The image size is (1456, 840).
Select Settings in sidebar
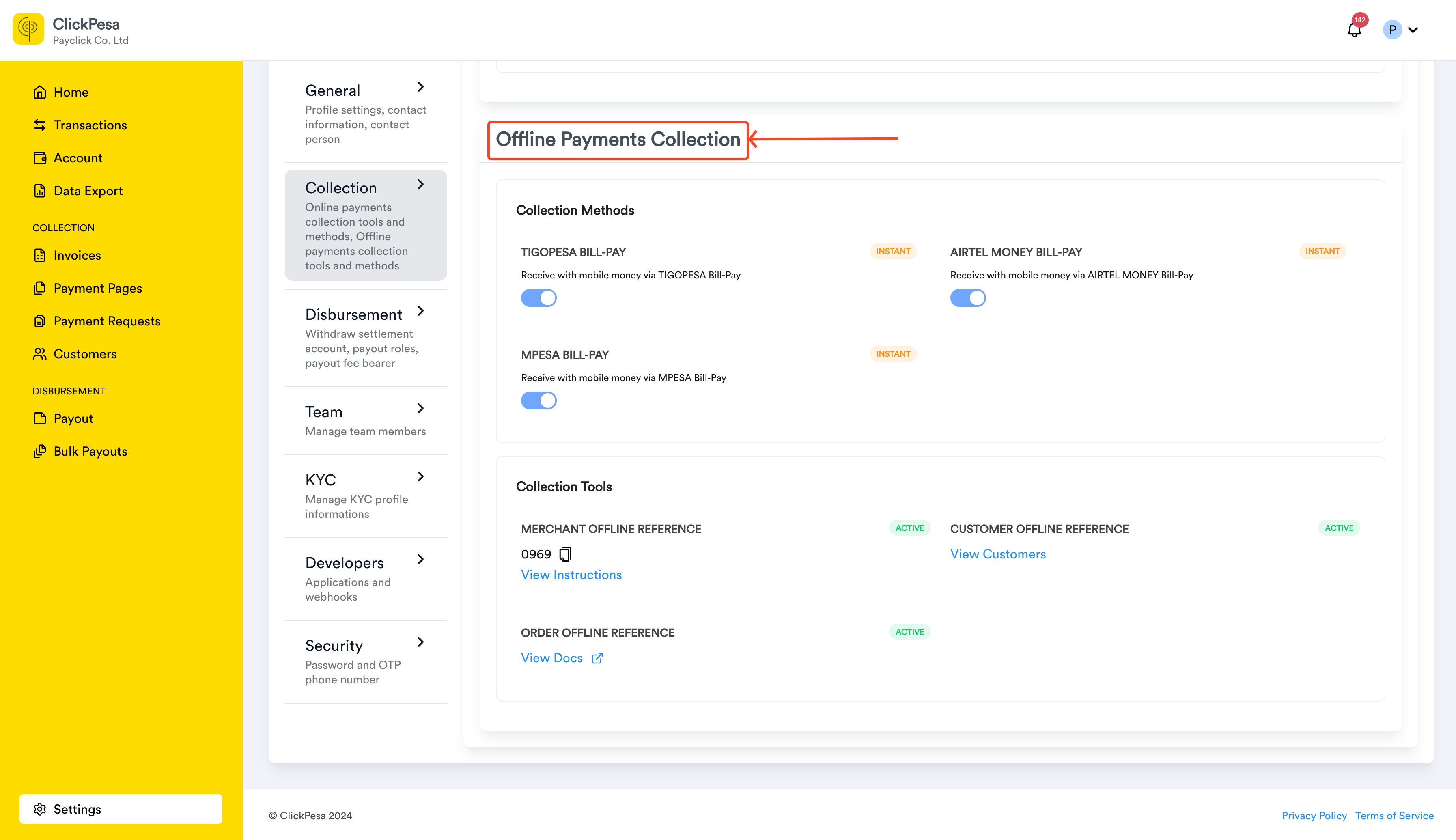pyautogui.click(x=121, y=810)
